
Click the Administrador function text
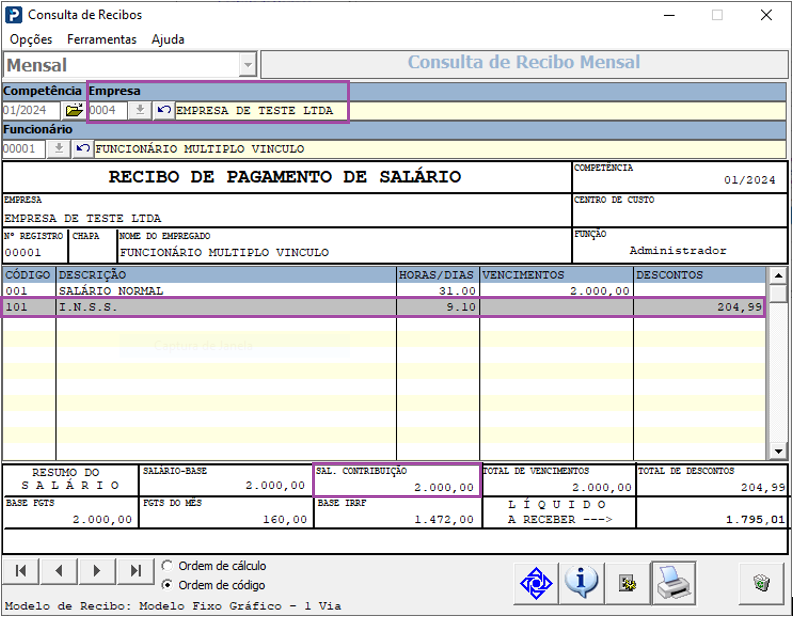point(678,250)
